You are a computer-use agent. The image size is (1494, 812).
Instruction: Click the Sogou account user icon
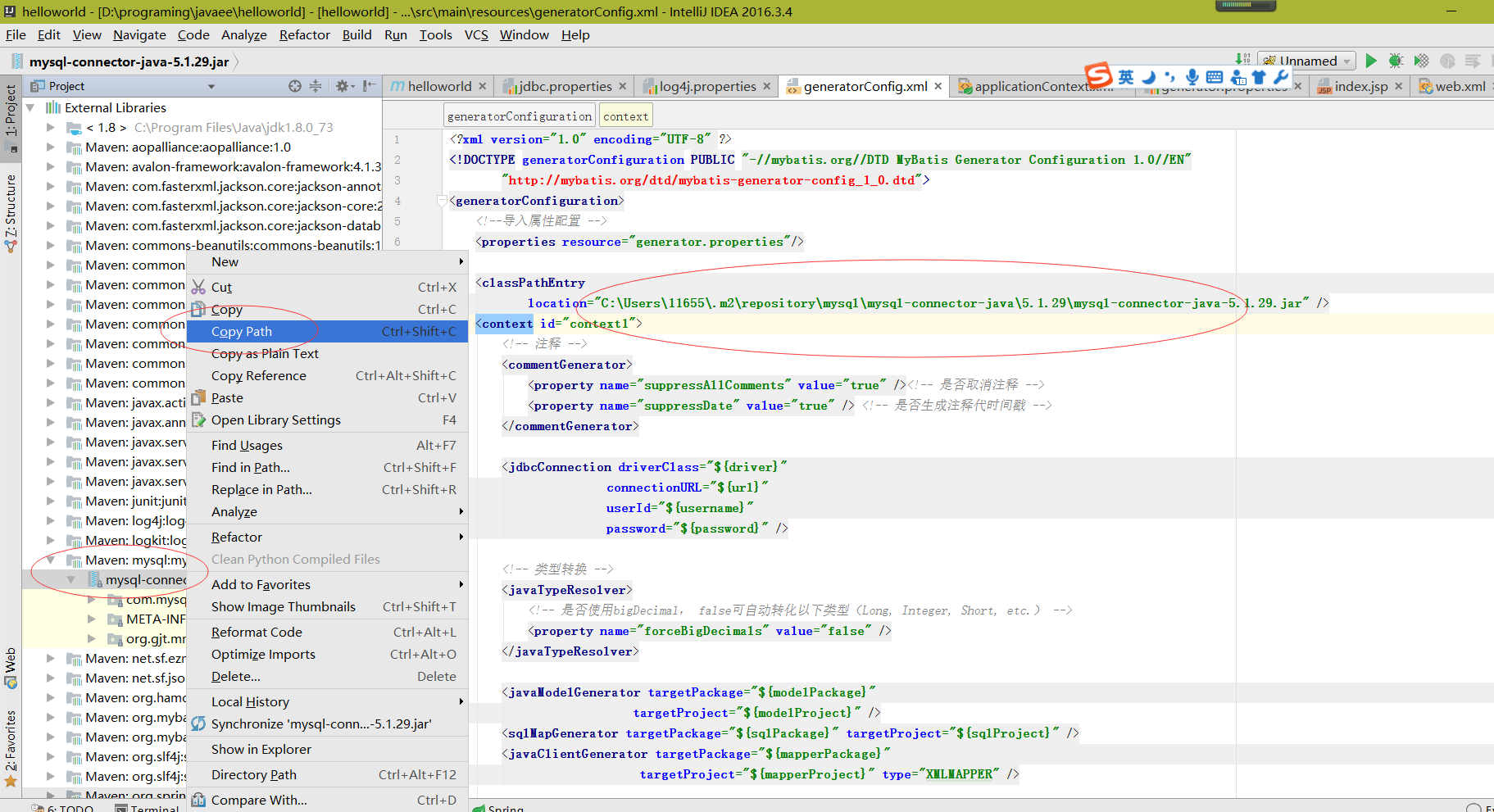click(x=1237, y=77)
